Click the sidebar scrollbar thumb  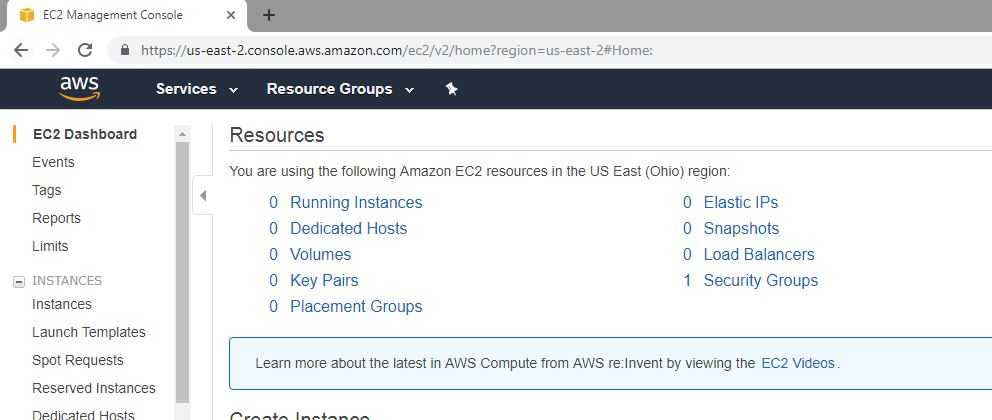pos(182,272)
